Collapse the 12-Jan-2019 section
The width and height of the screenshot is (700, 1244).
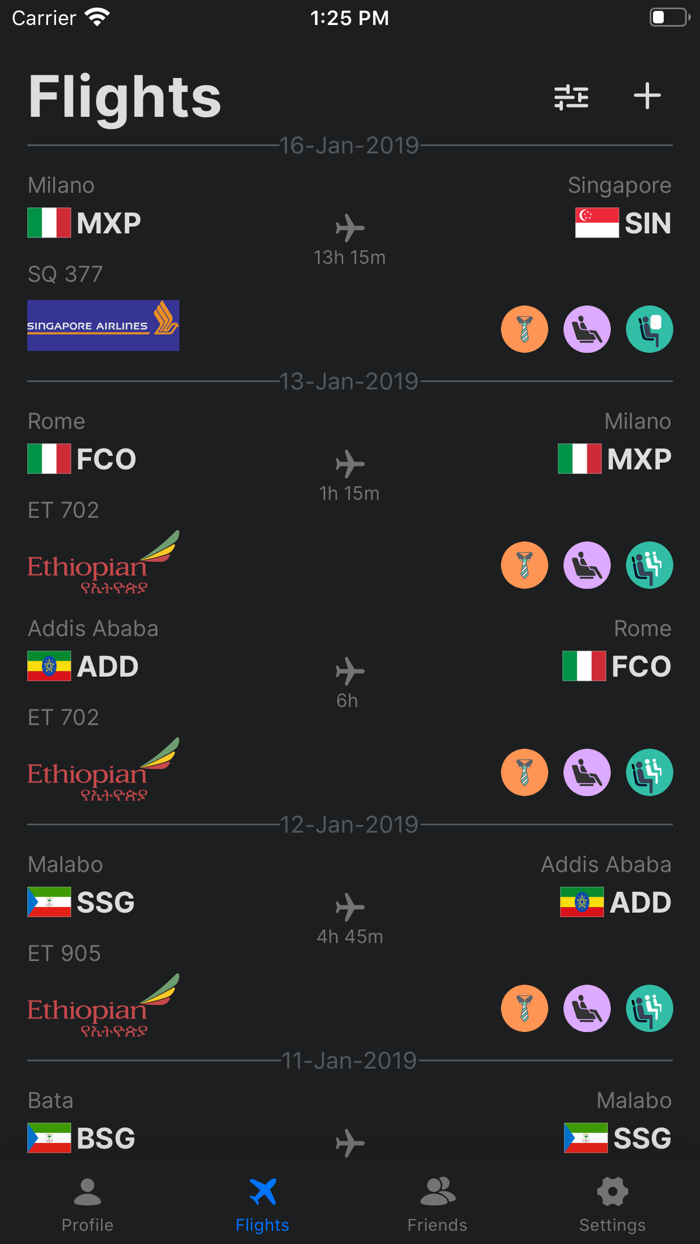pyautogui.click(x=349, y=825)
